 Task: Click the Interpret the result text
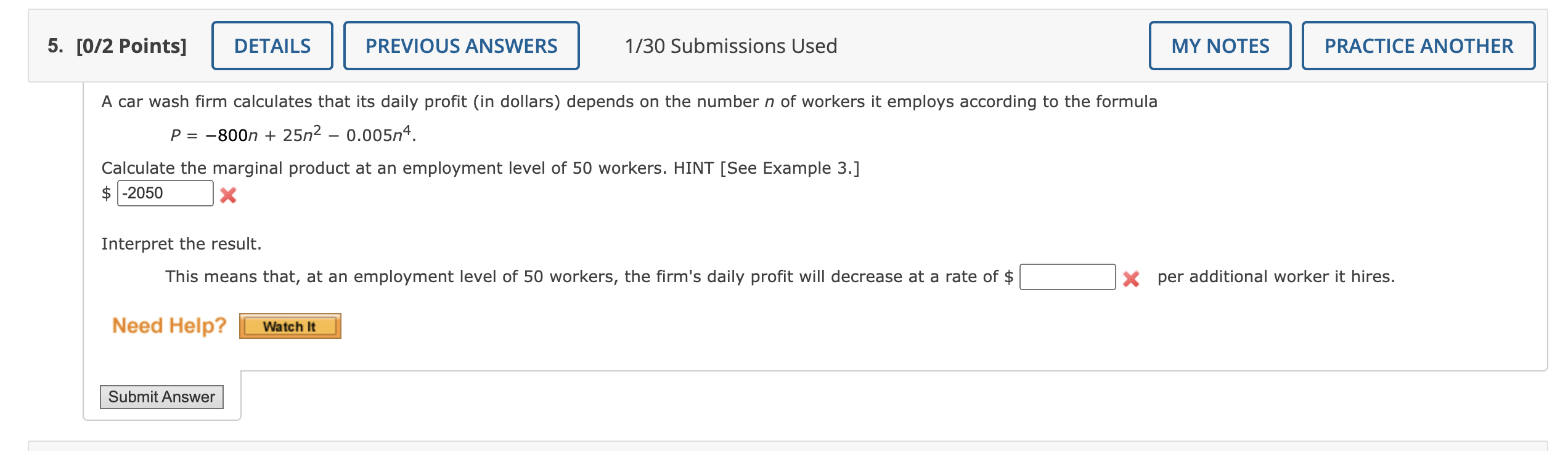click(x=182, y=243)
